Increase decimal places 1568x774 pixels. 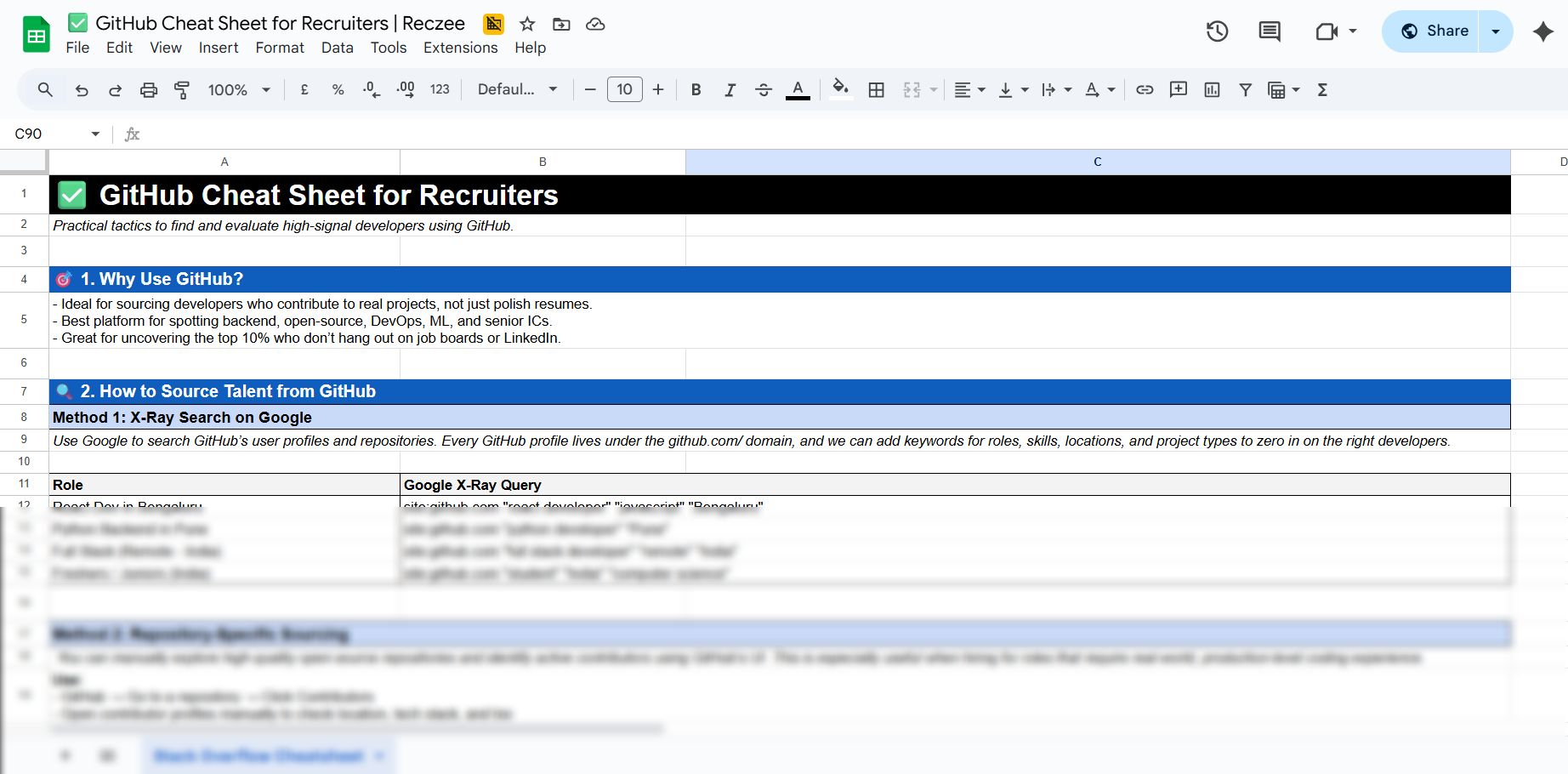[406, 89]
